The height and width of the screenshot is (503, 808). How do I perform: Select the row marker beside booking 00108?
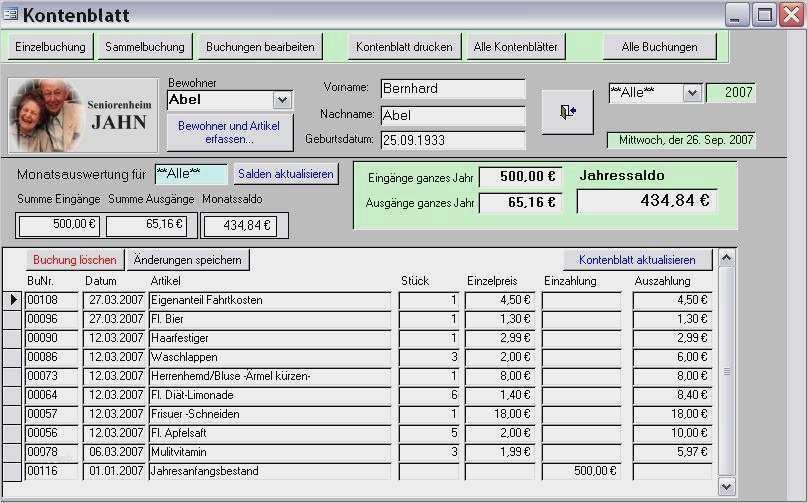(x=12, y=300)
